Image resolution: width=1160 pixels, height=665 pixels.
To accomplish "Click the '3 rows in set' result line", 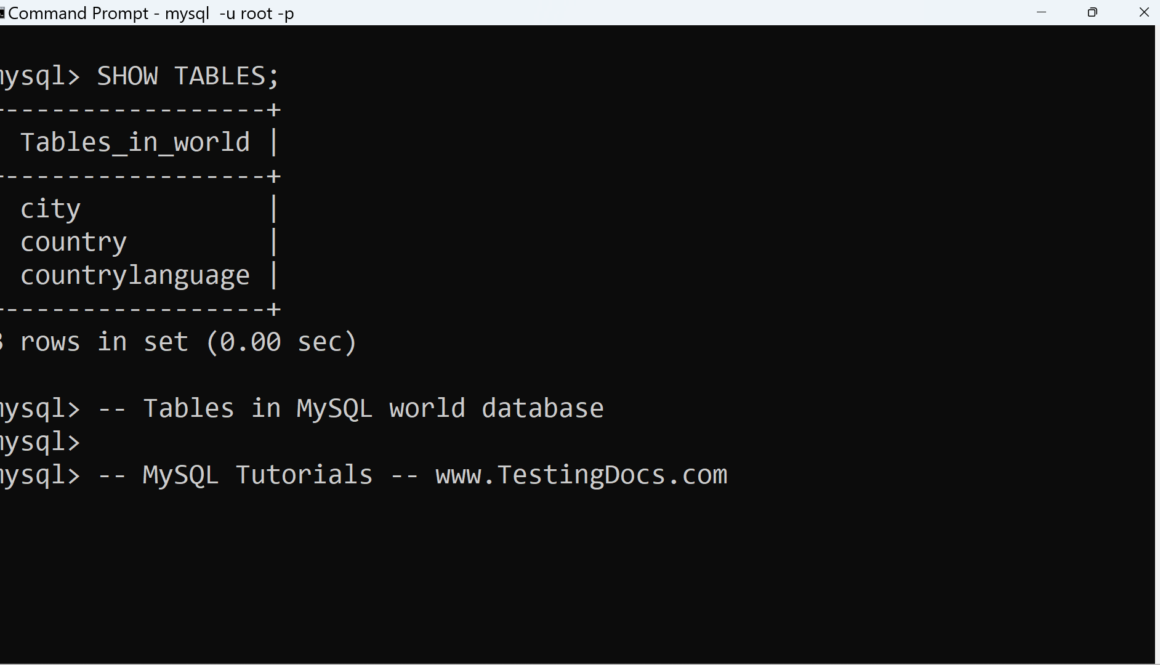I will click(x=180, y=342).
